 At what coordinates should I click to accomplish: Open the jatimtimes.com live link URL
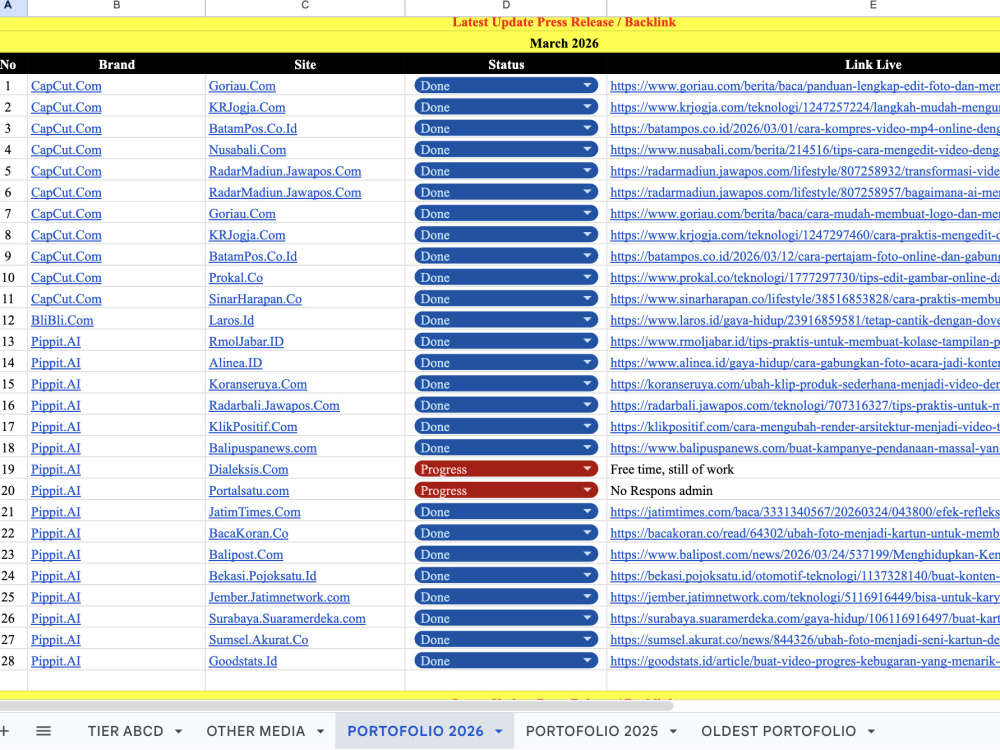tap(805, 512)
